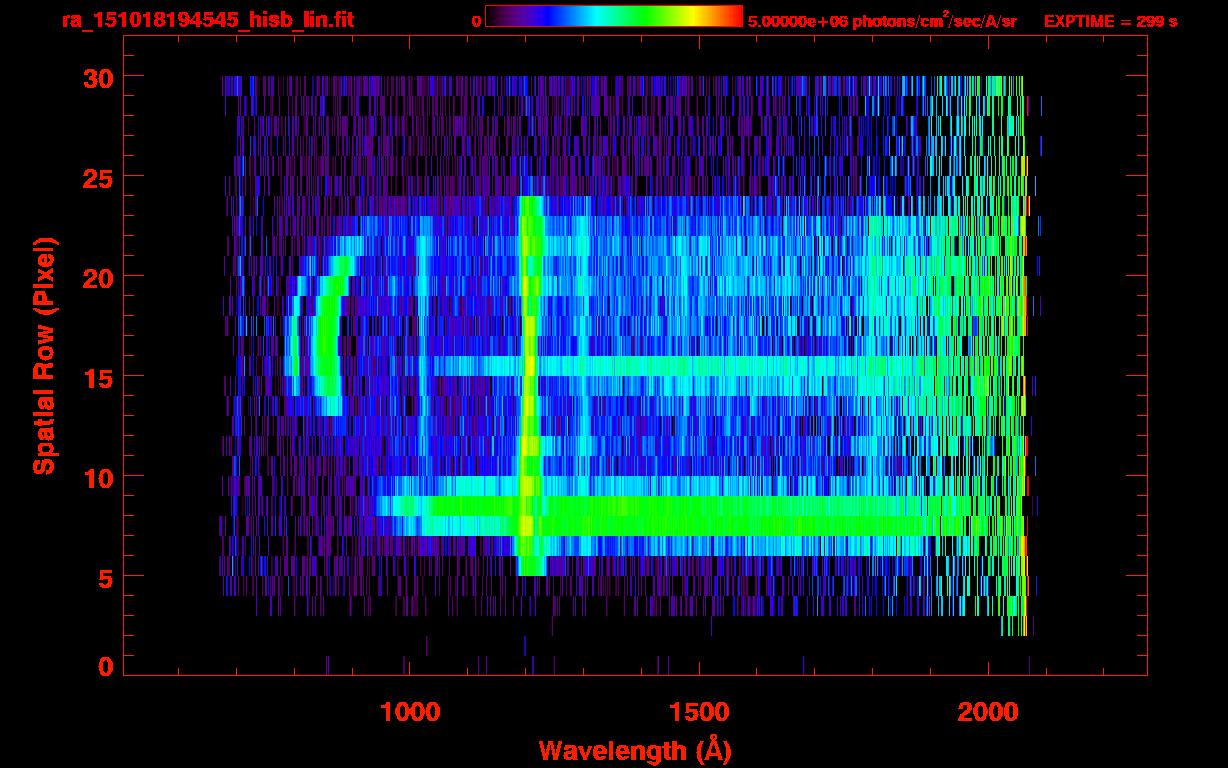Screen dimensions: 1228x768
Task: Click the y-axis tick label 30
Action: (99, 77)
